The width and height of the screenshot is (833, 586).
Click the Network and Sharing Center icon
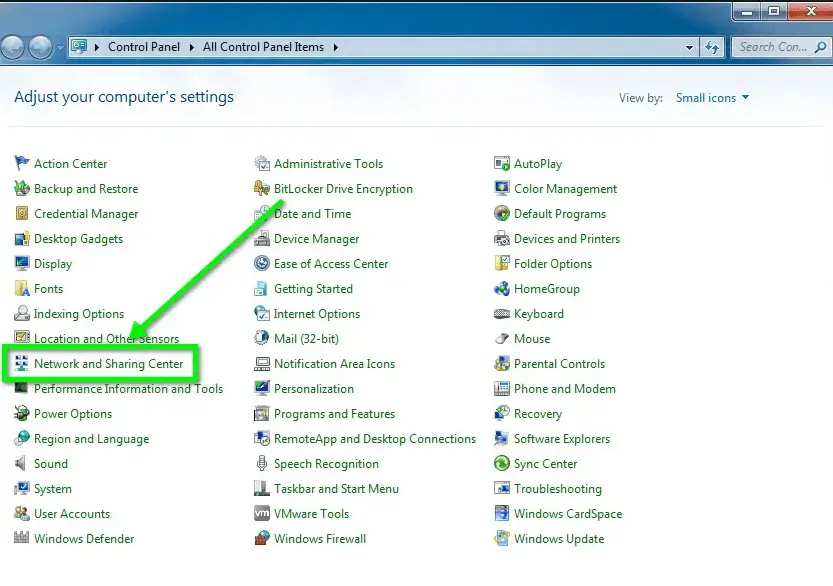click(22, 363)
